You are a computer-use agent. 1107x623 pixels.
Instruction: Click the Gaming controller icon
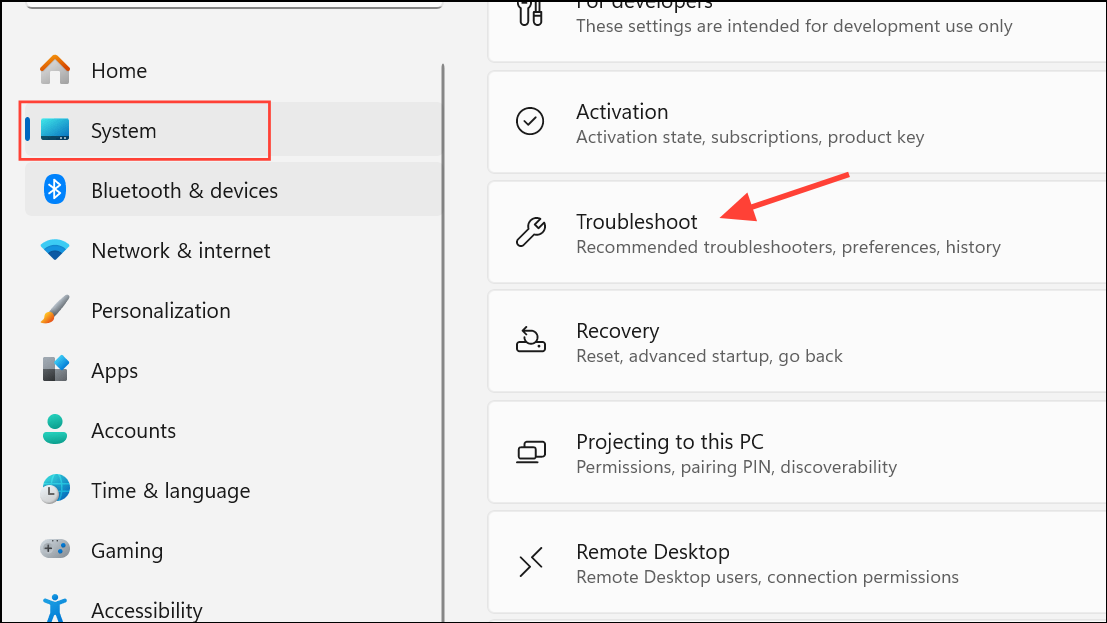coord(54,550)
